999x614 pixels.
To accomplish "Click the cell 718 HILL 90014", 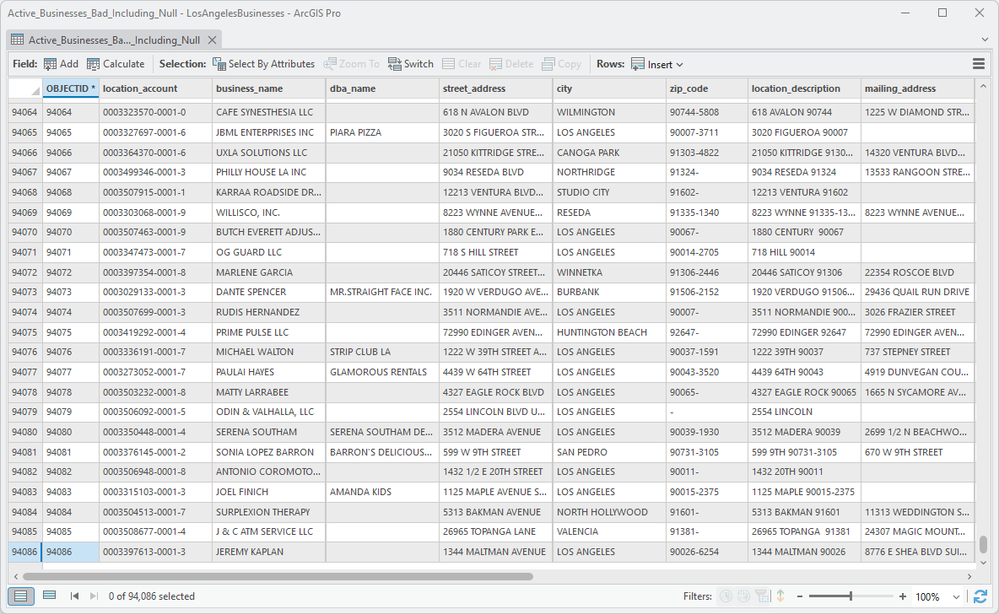I will [x=804, y=252].
